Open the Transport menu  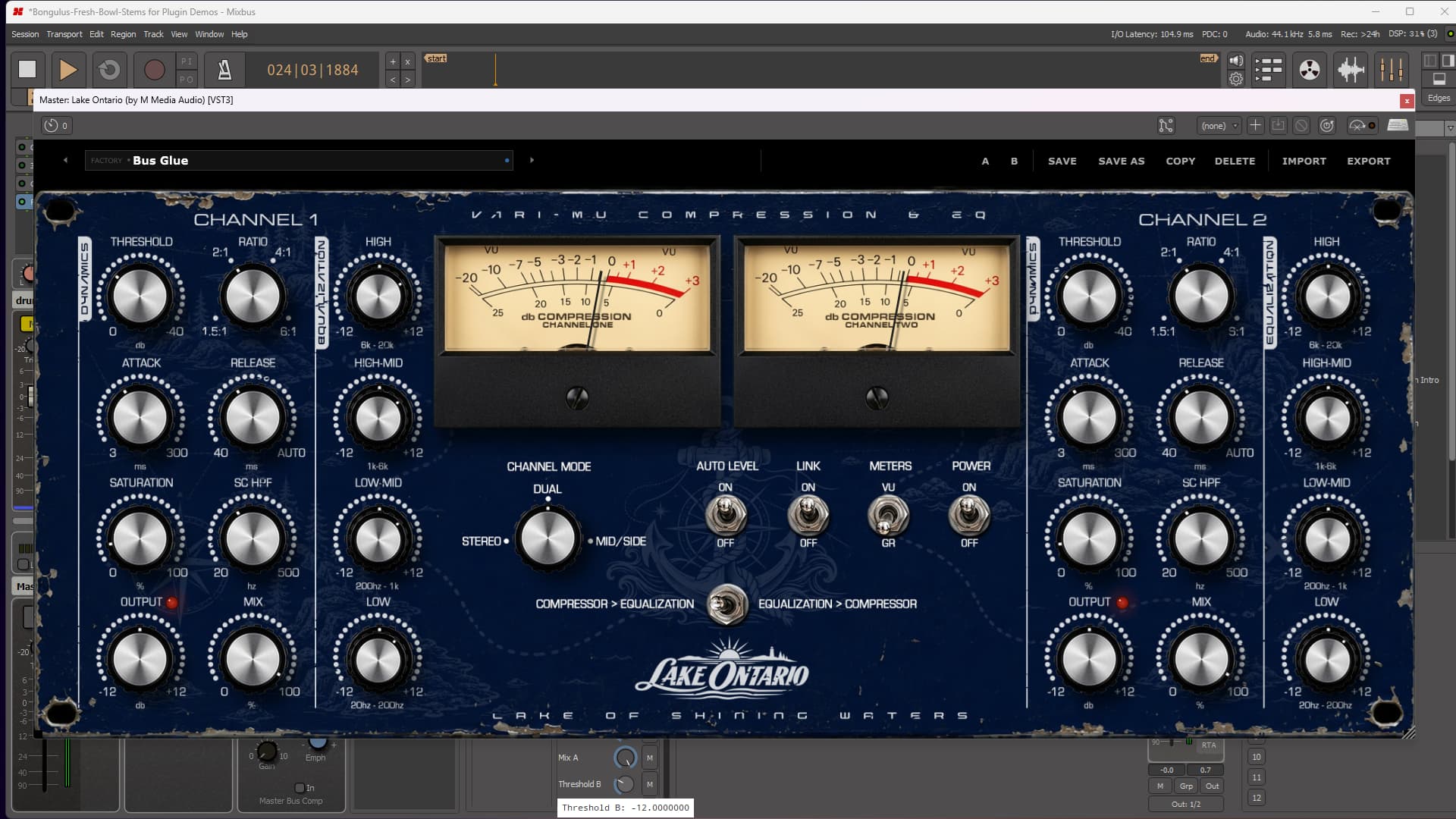click(x=64, y=34)
